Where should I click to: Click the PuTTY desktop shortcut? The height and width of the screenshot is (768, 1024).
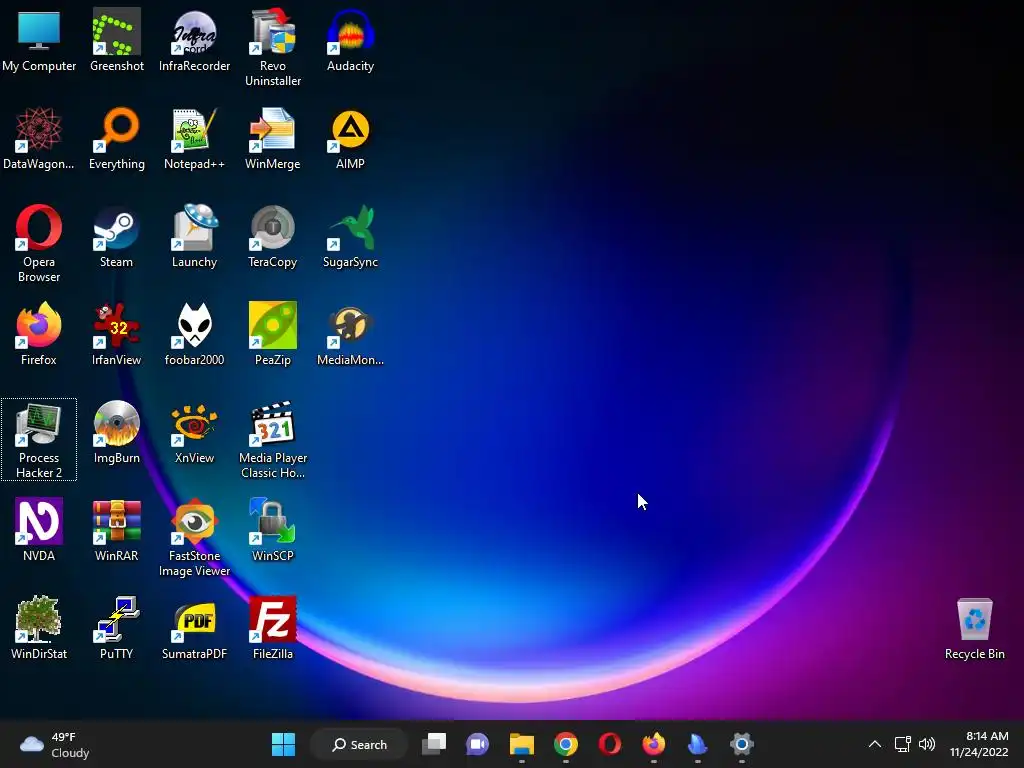coord(116,628)
